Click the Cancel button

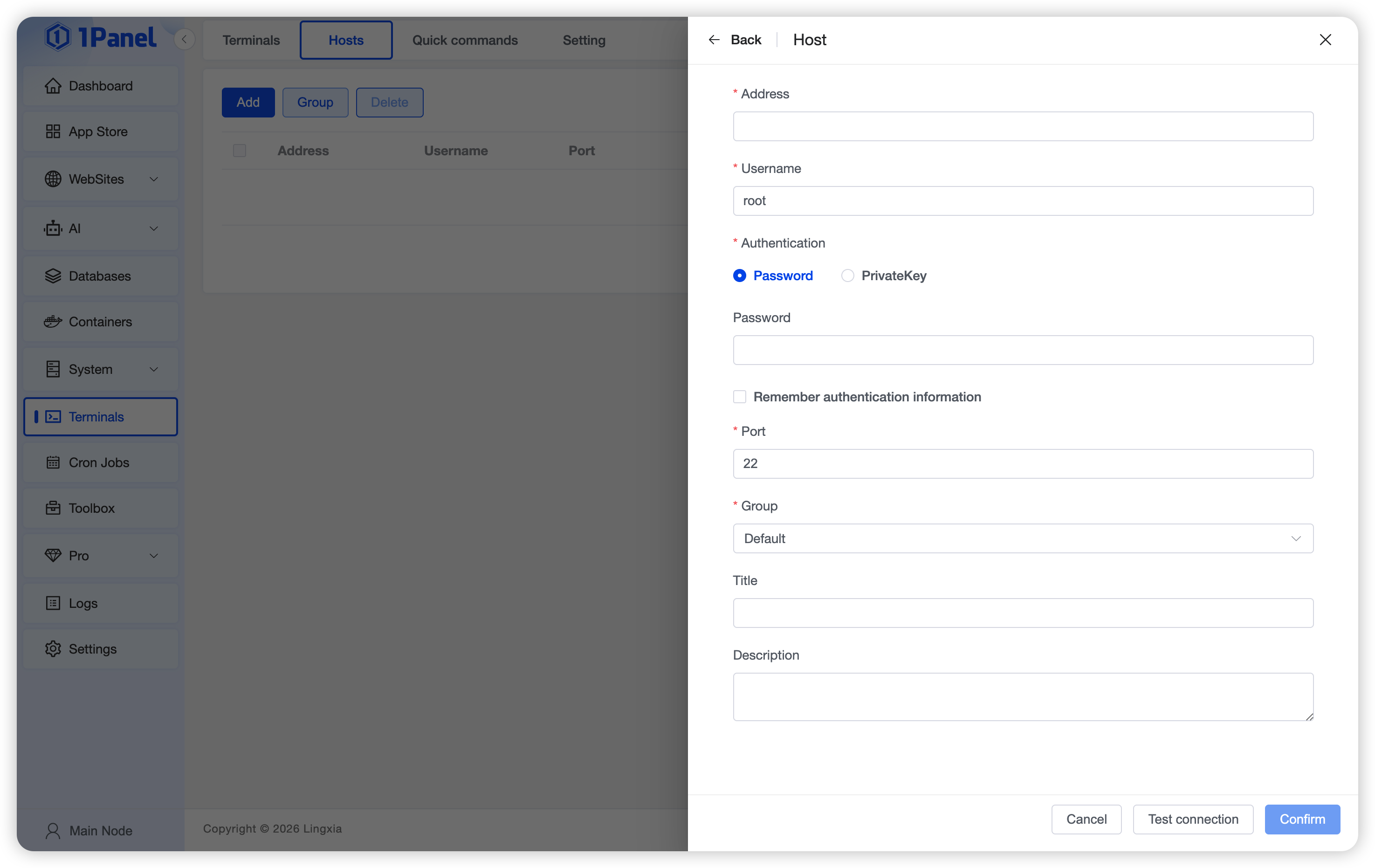pos(1086,820)
